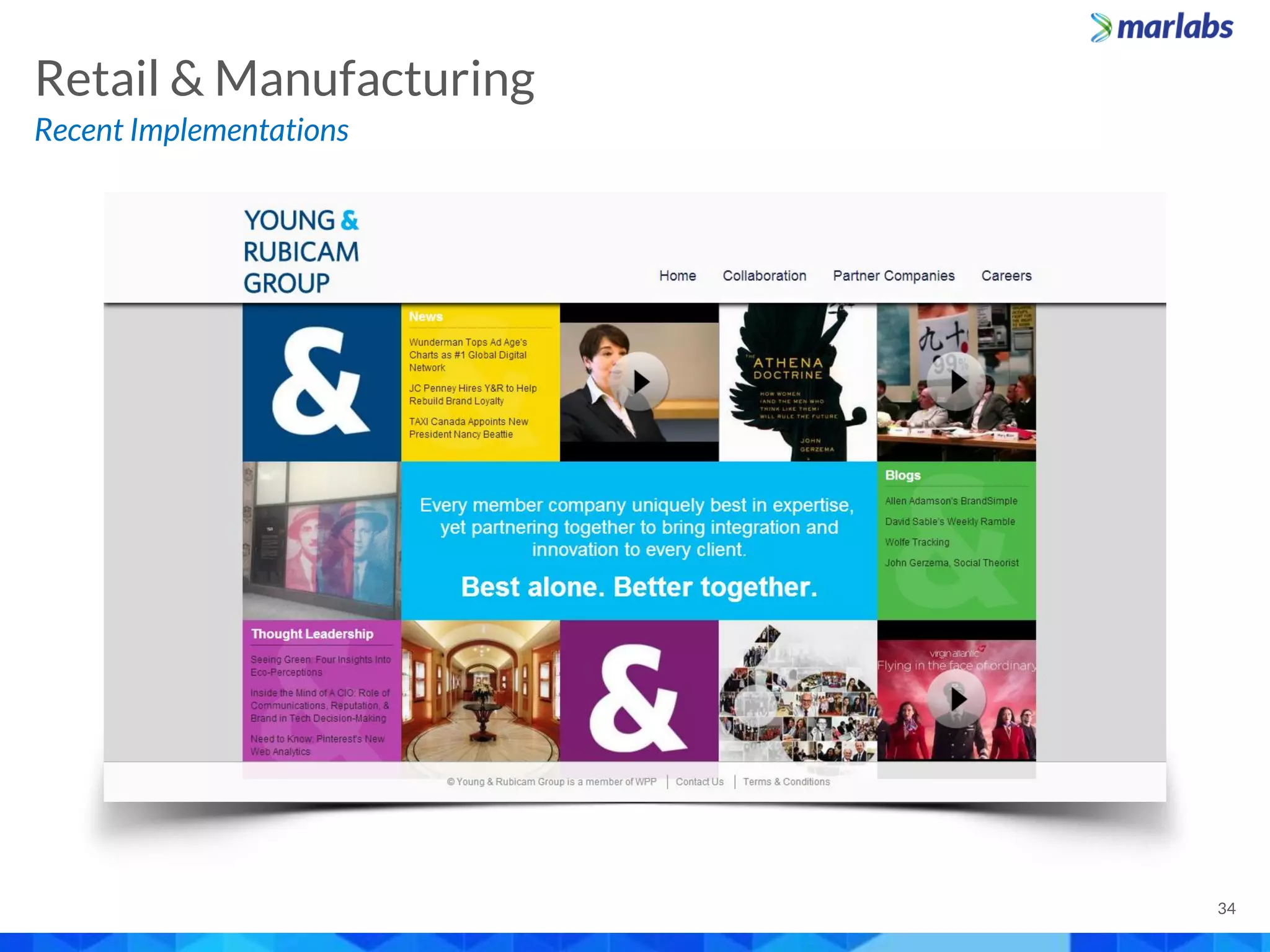Screen dimensions: 1270x952
Task: Open TAXI Canada Appoints New President news
Action: 468,428
